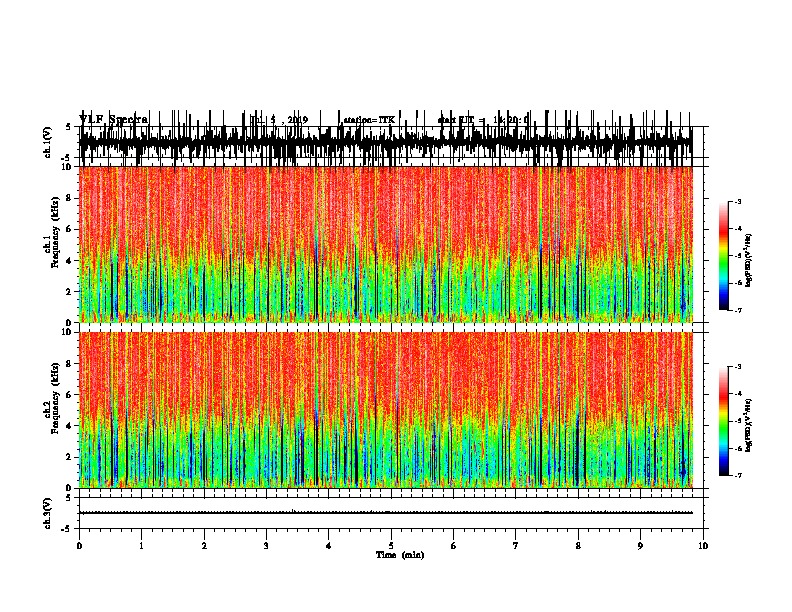
Task: Click time axis tick label '7'
Action: [x=516, y=546]
